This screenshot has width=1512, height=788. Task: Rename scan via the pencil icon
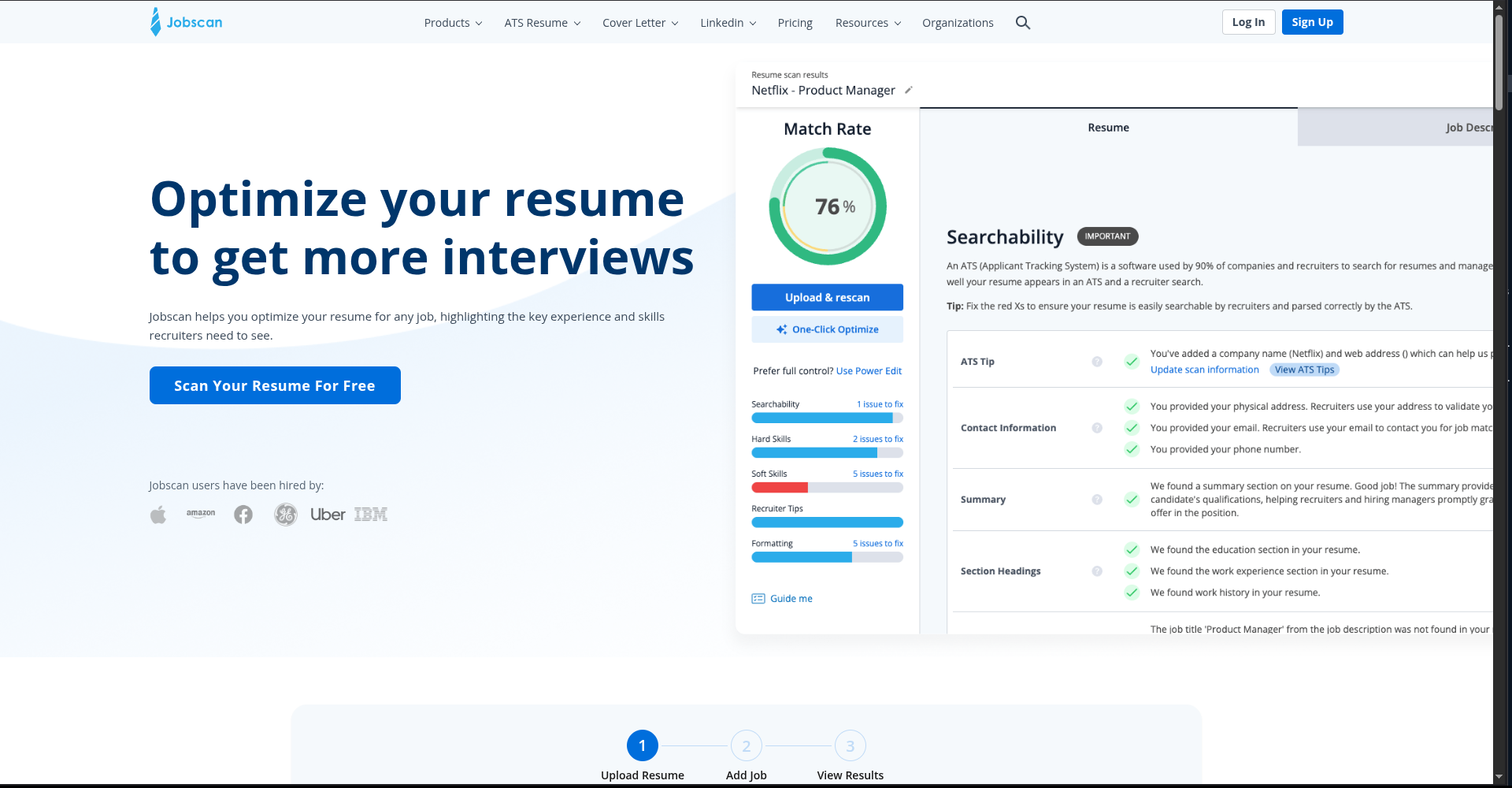coord(909,90)
